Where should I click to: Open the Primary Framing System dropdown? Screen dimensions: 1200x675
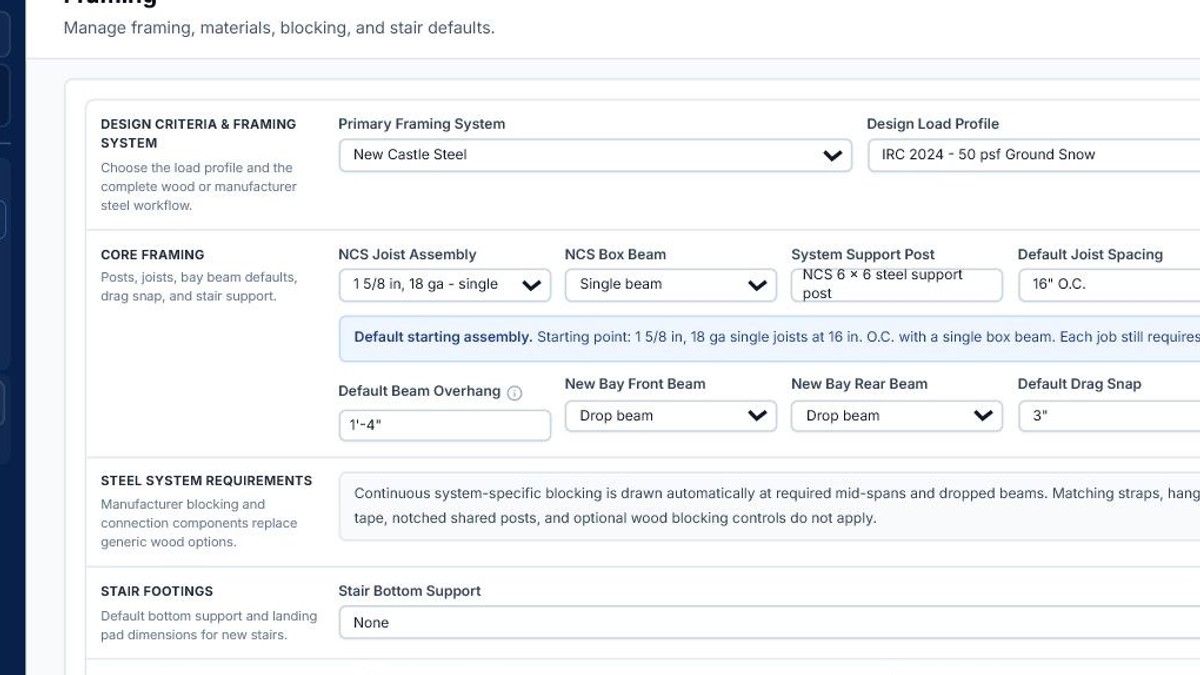pyautogui.click(x=595, y=155)
